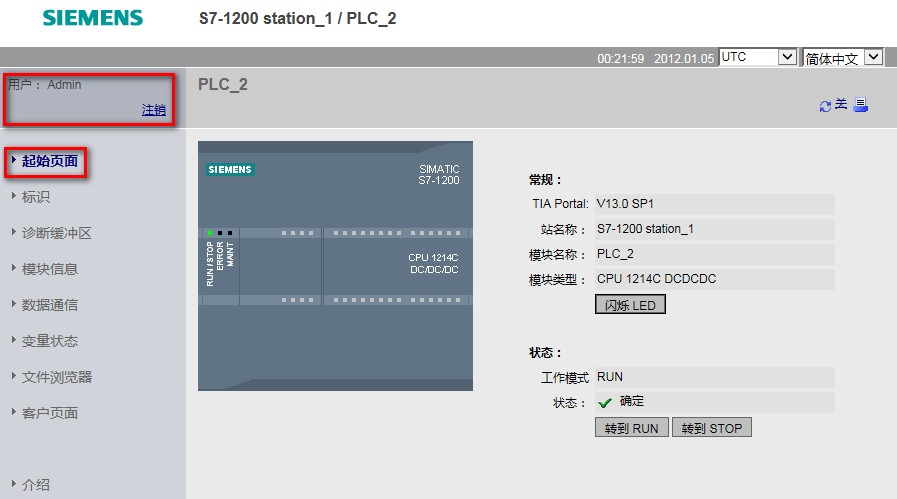Click the triangle arrow beside 客户页面
The height and width of the screenshot is (499, 897).
tap(14, 412)
